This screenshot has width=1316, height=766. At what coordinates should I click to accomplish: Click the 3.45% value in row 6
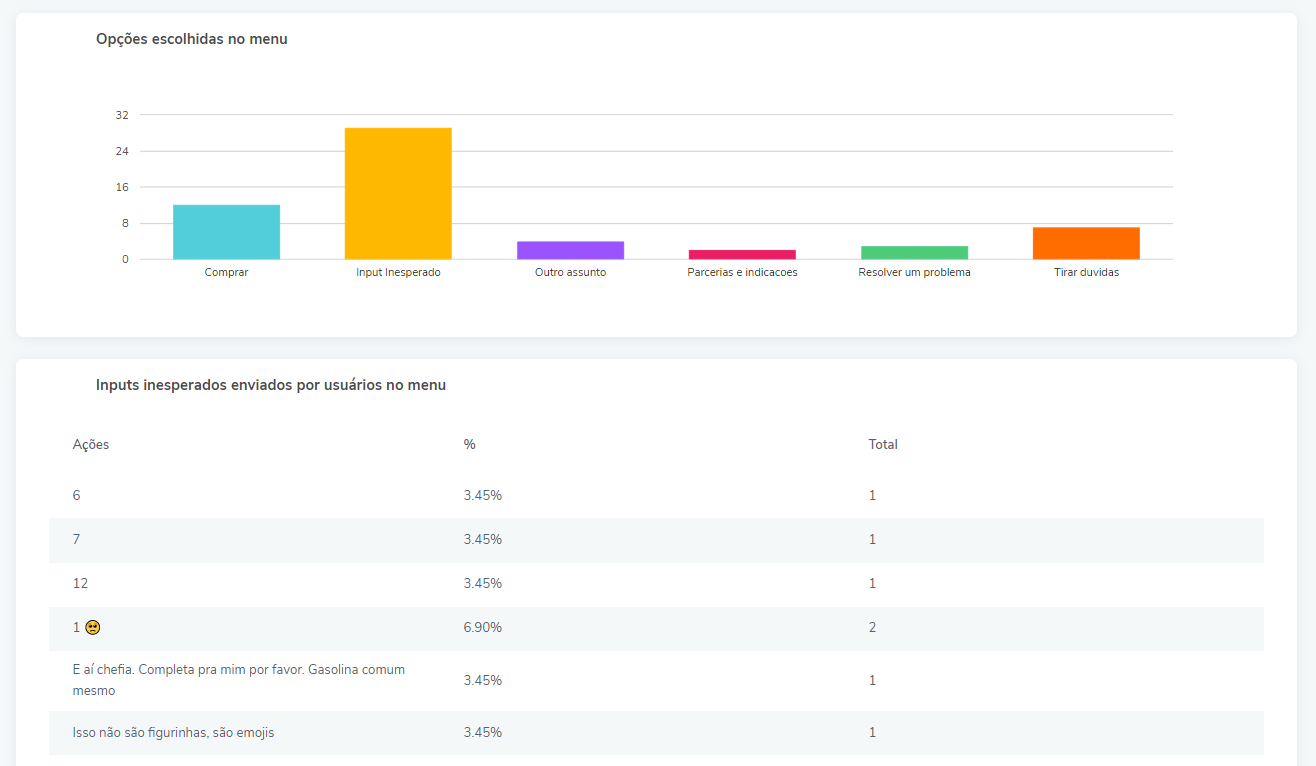click(483, 495)
